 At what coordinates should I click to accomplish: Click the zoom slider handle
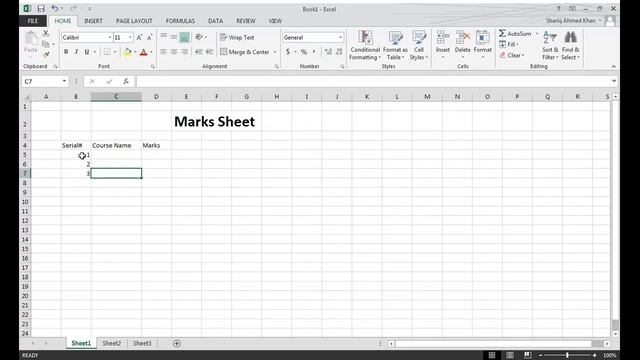click(567, 355)
